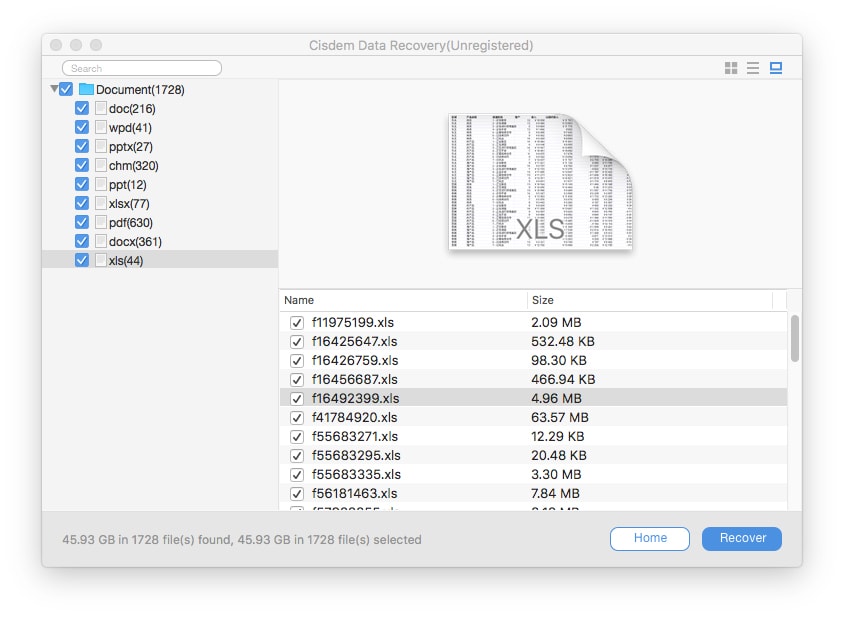
Task: Sort files by Name column header
Action: point(403,300)
